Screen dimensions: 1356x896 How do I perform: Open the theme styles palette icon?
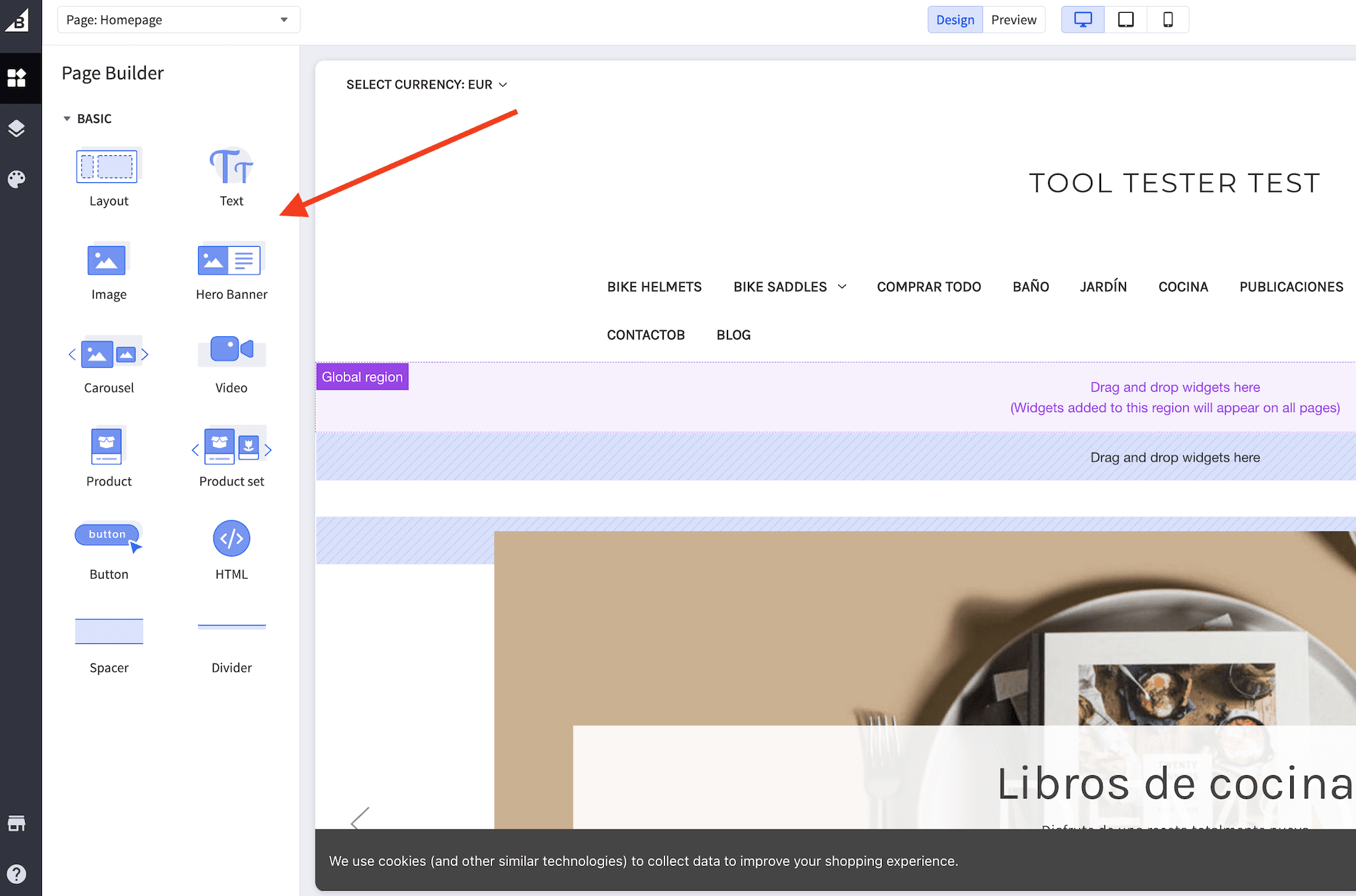(x=16, y=179)
